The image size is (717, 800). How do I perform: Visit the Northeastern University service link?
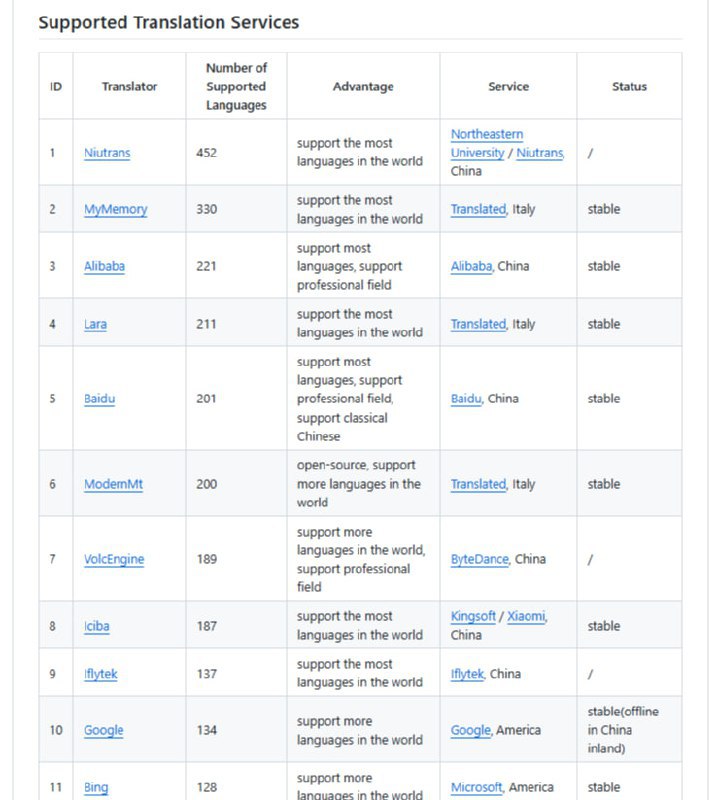[487, 143]
